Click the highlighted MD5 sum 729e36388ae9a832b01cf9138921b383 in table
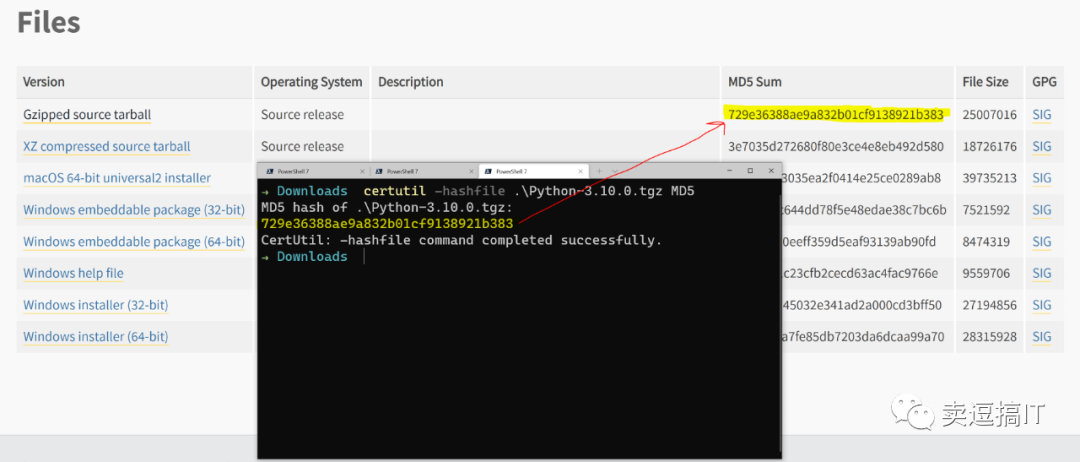Screen dimensions: 1080x462 click(835, 115)
